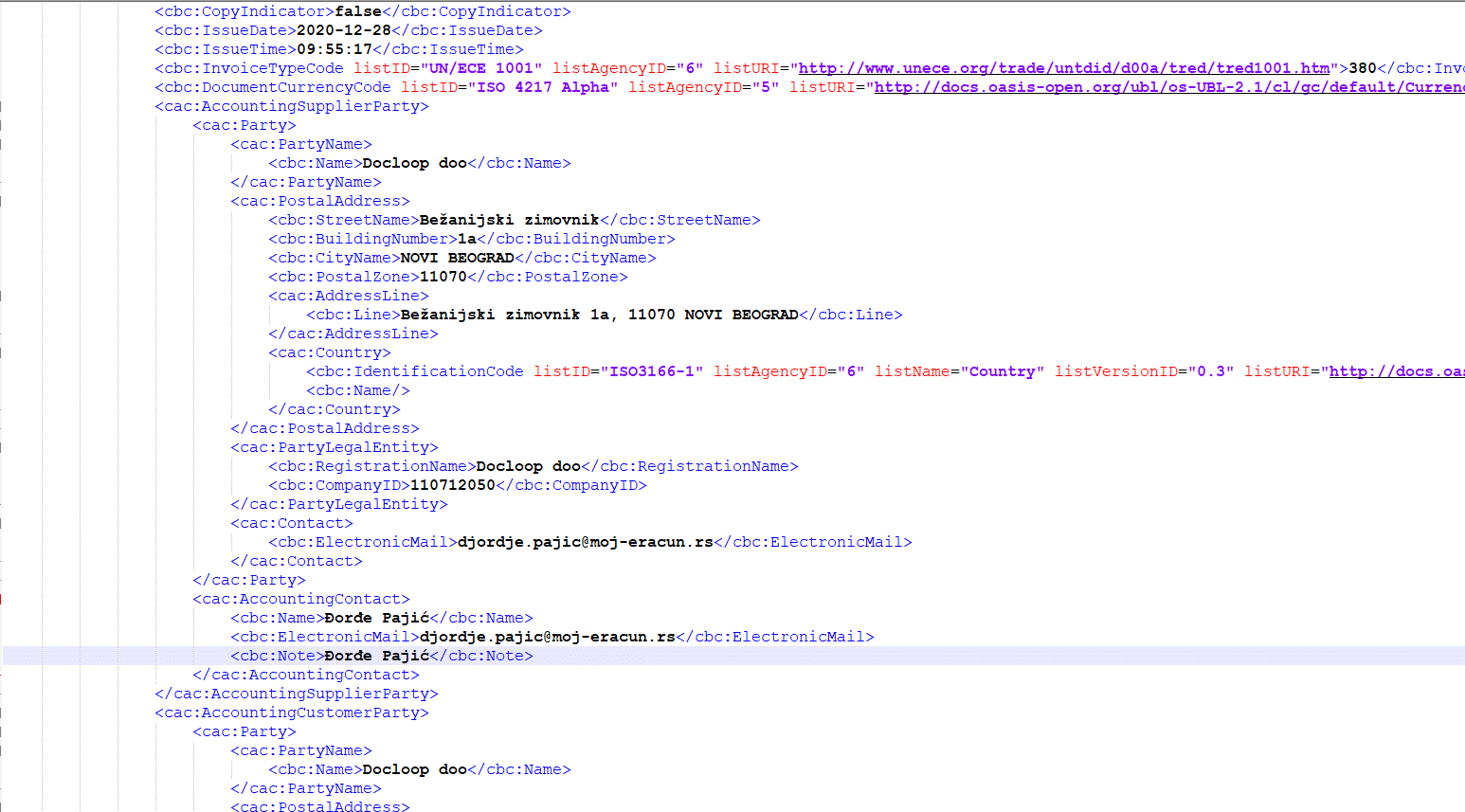
Task: Click the closing /cac:PartyLegalEntity tag
Action: (339, 504)
